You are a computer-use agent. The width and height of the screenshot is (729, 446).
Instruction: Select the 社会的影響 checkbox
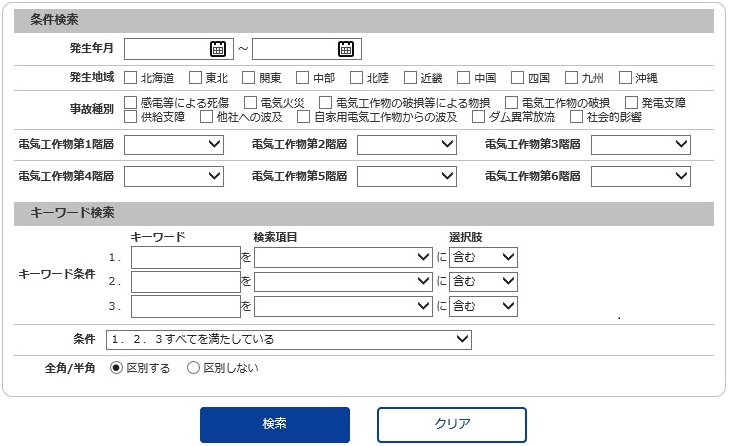coord(577,117)
